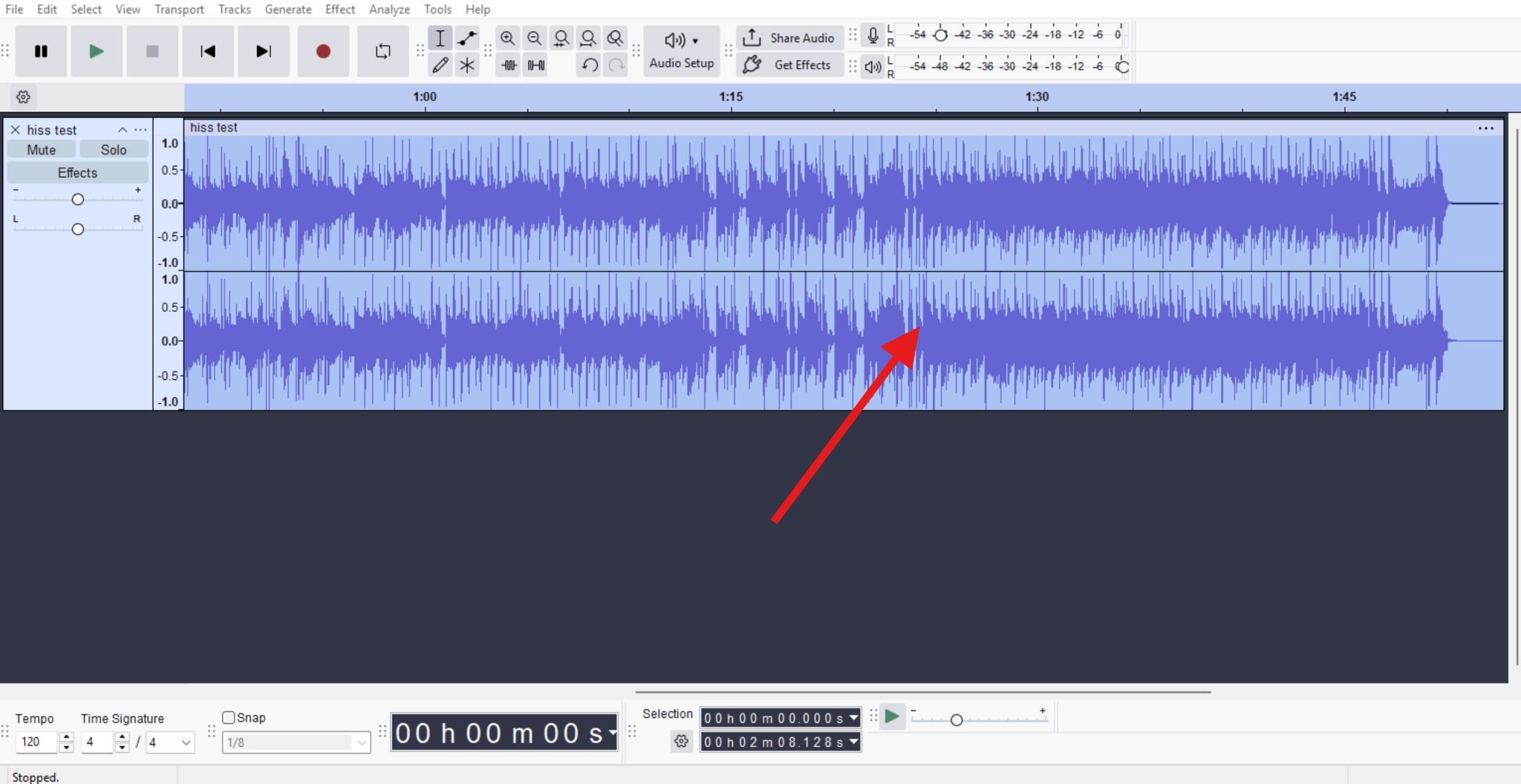Click the Effects button on the track
Image resolution: width=1521 pixels, height=784 pixels.
(76, 172)
